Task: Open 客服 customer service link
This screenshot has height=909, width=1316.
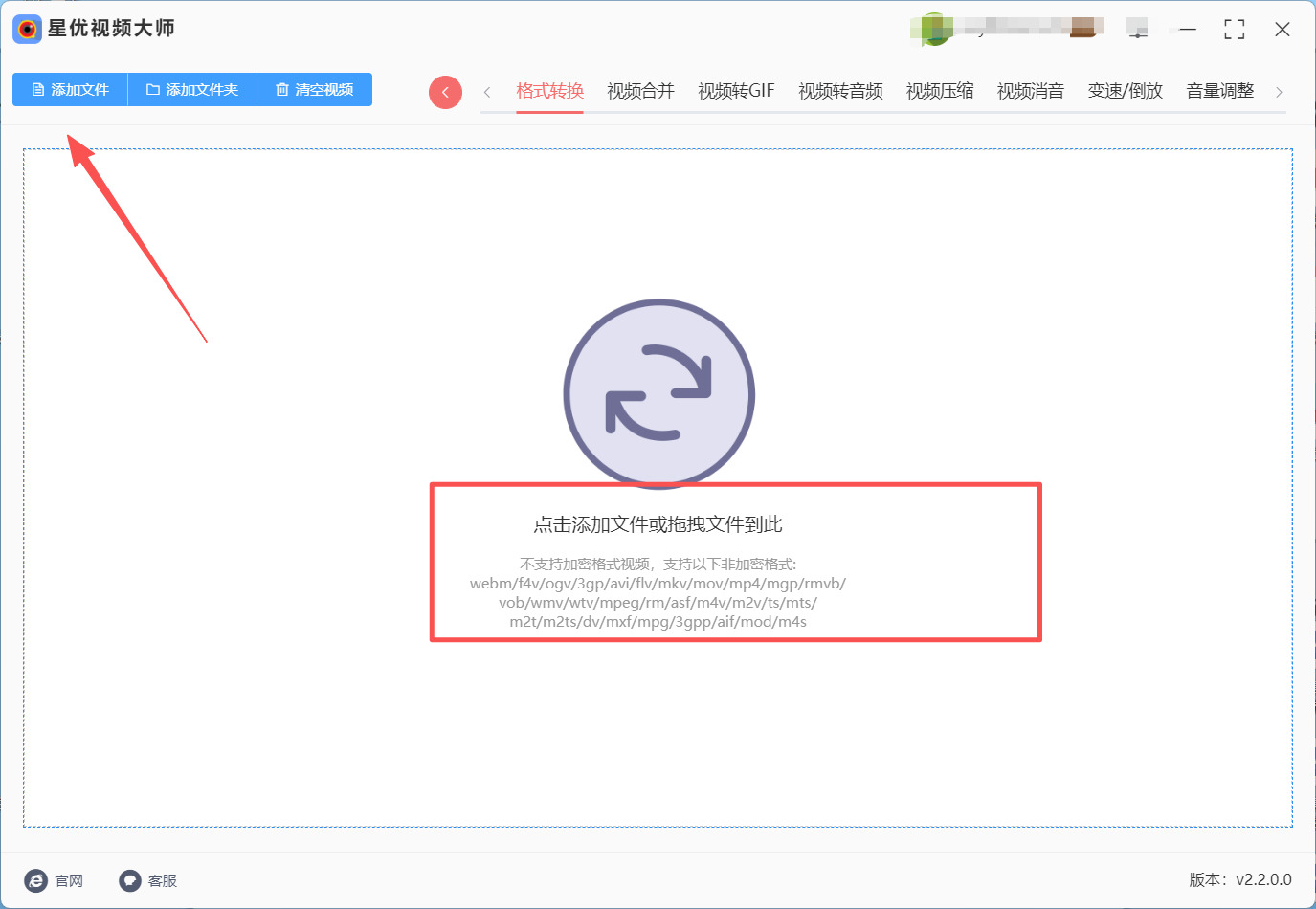Action: [148, 880]
